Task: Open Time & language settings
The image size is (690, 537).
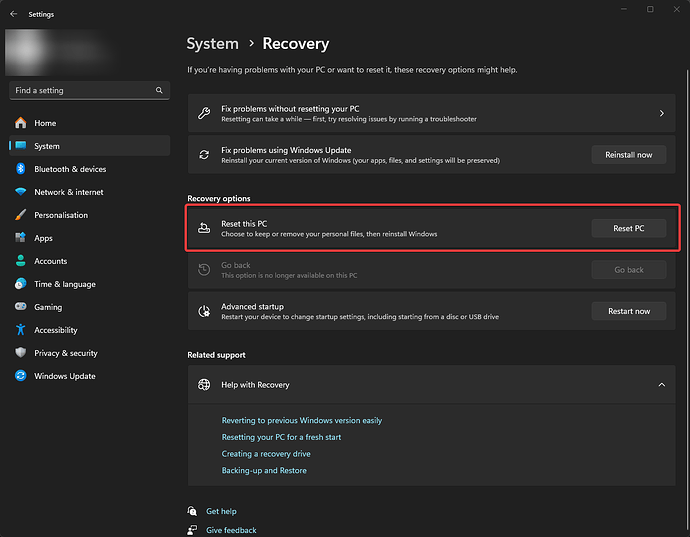Action: (x=89, y=284)
